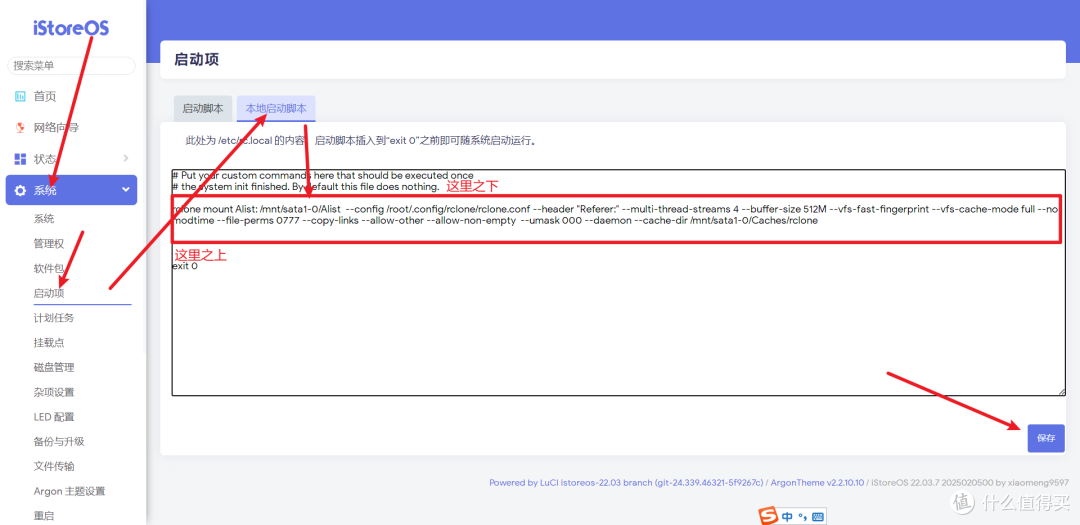Click the Sogou input method S icon
Image resolution: width=1080 pixels, height=525 pixels.
767,517
